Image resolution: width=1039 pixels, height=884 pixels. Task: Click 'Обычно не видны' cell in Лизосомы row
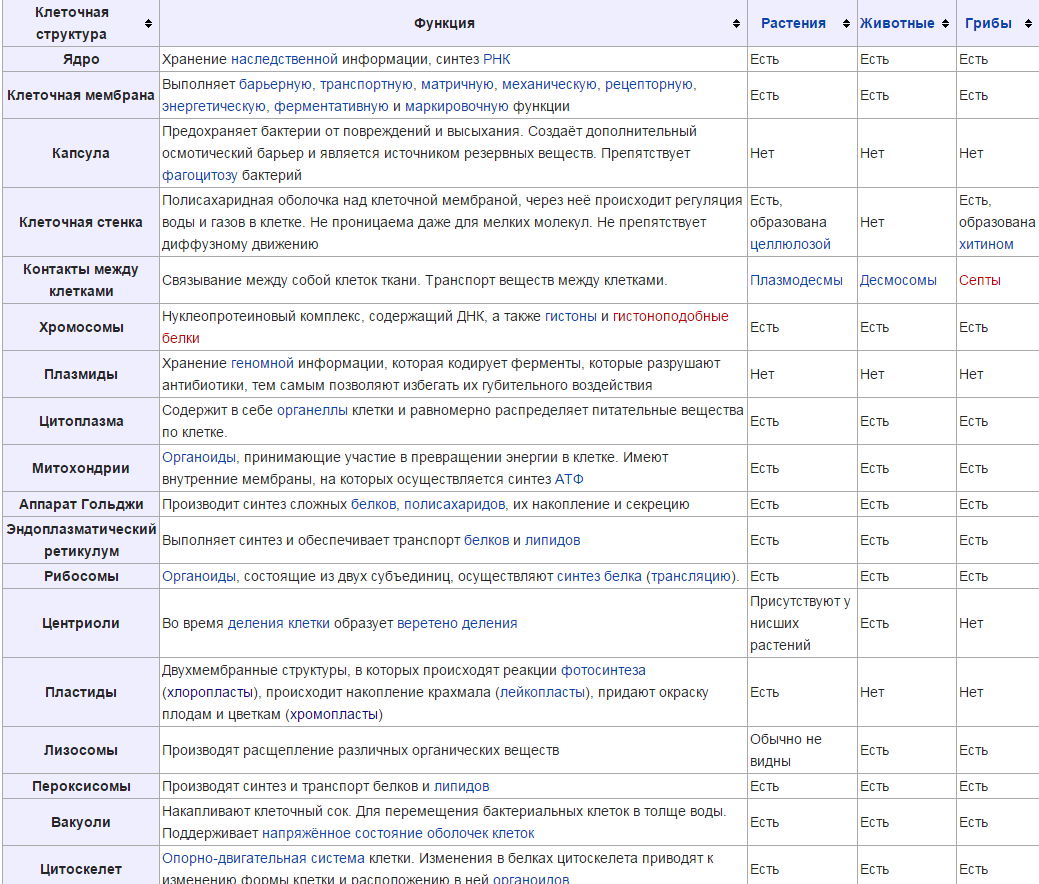(x=802, y=750)
